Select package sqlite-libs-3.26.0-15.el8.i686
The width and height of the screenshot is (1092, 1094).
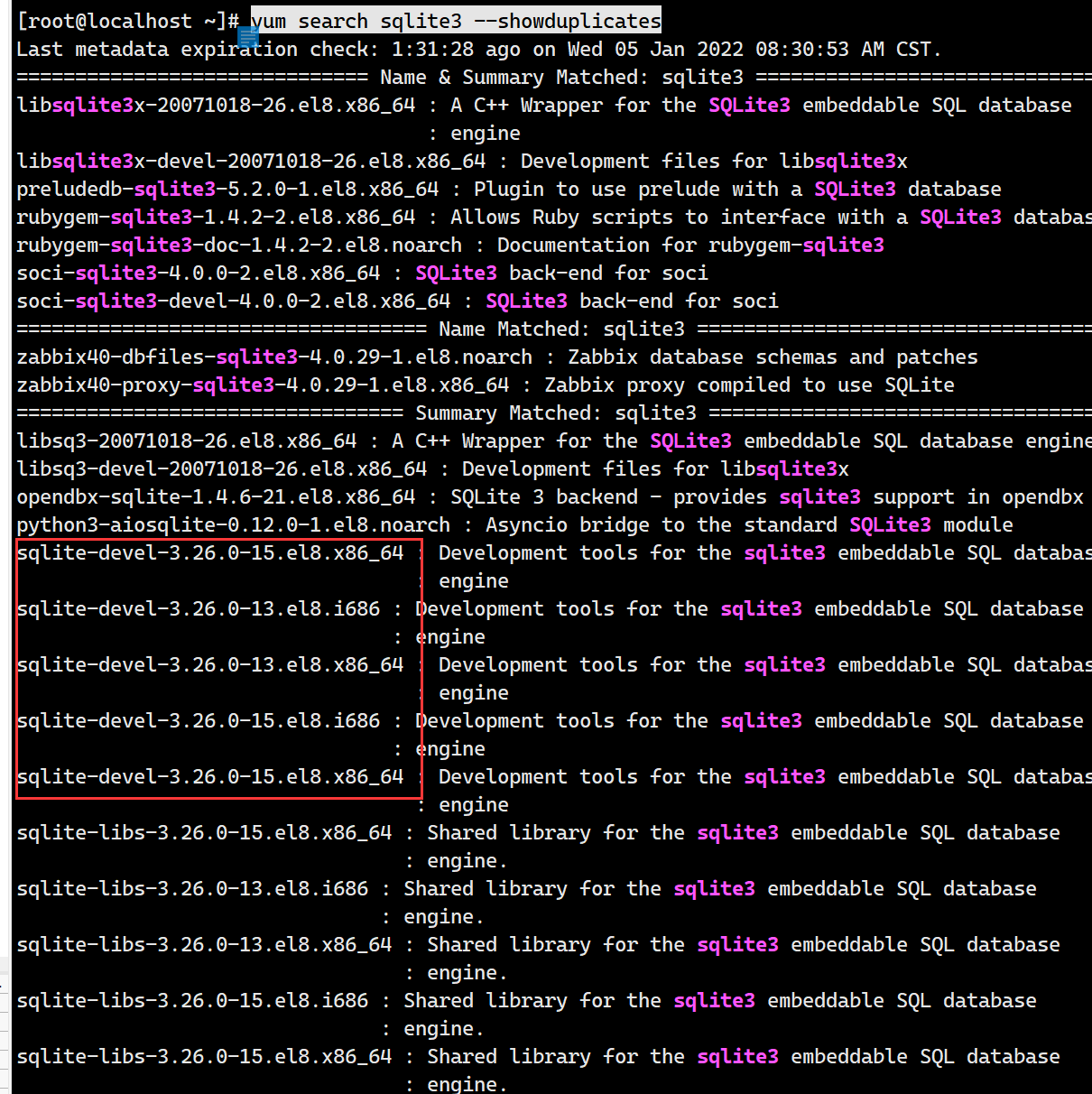(x=192, y=1000)
